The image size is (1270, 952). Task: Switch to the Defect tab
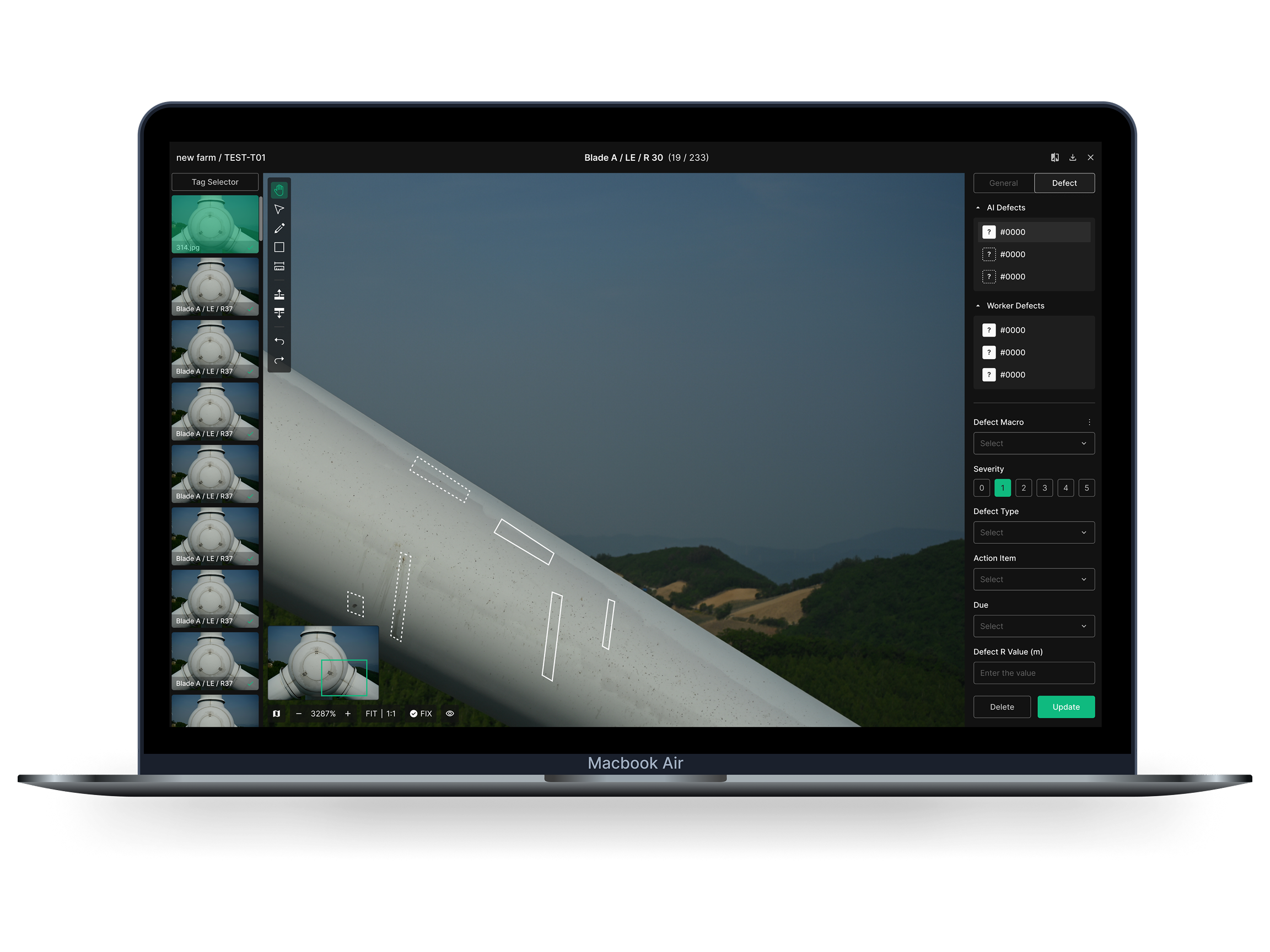coord(1064,183)
